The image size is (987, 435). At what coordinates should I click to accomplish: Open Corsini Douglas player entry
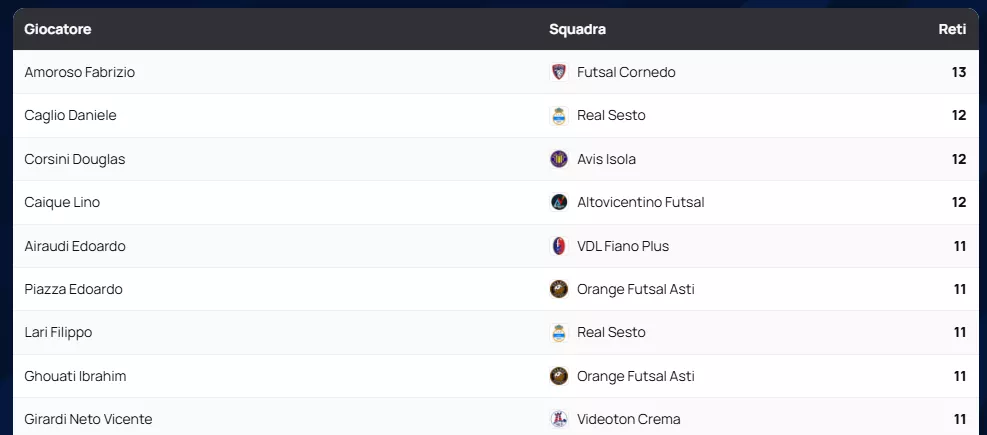click(75, 159)
